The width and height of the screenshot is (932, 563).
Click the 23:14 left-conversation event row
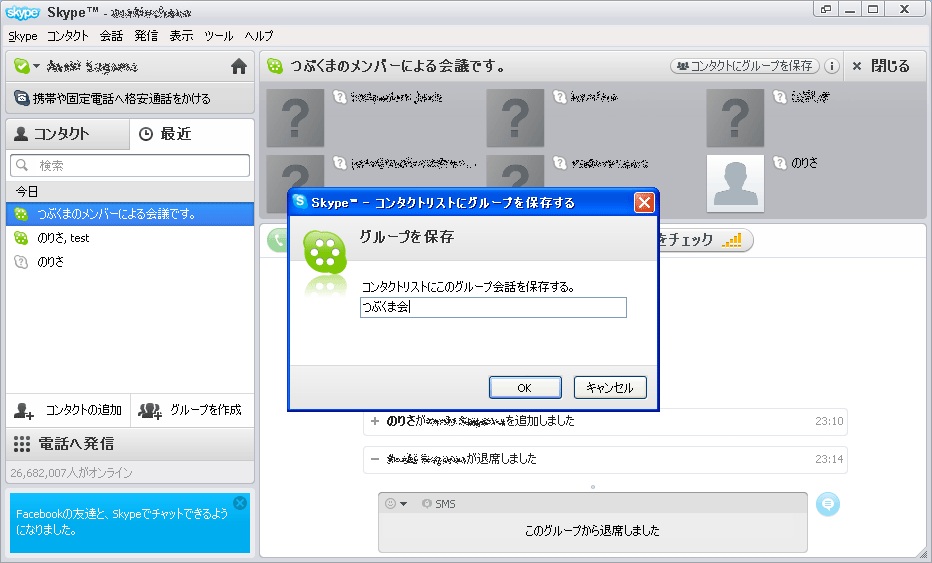tap(605, 459)
